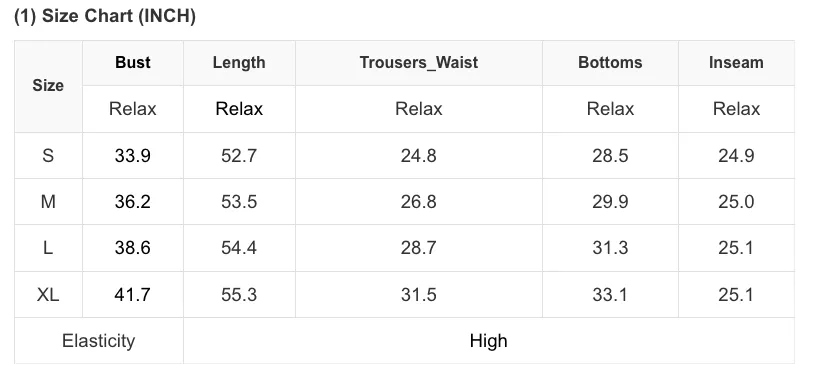The image size is (834, 382).
Task: Click the L size row label
Action: coord(48,248)
